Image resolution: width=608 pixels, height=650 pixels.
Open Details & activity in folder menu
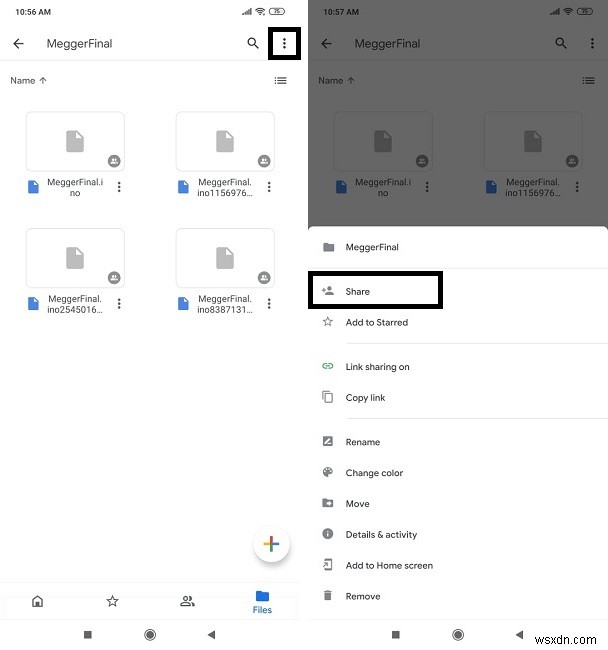pos(458,534)
